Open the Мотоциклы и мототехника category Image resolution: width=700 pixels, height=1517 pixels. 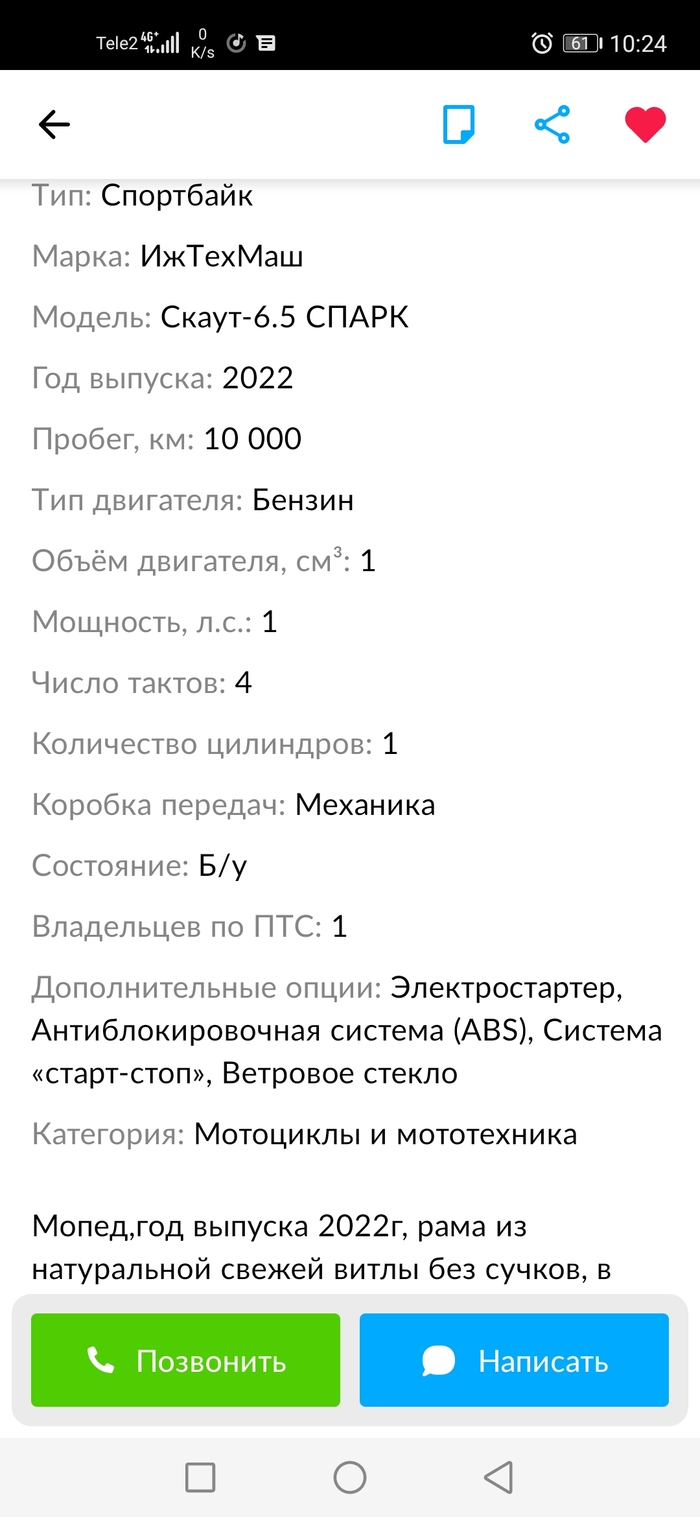[x=385, y=1135]
